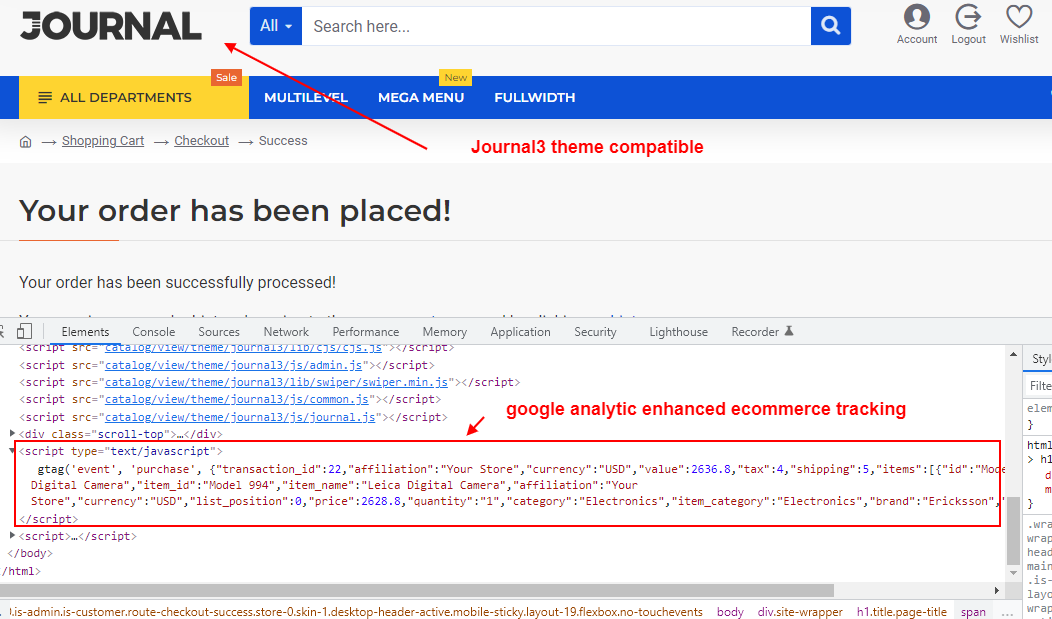Click the Shopping Cart breadcrumb link
Image resolution: width=1052 pixels, height=619 pixels.
pyautogui.click(x=103, y=141)
